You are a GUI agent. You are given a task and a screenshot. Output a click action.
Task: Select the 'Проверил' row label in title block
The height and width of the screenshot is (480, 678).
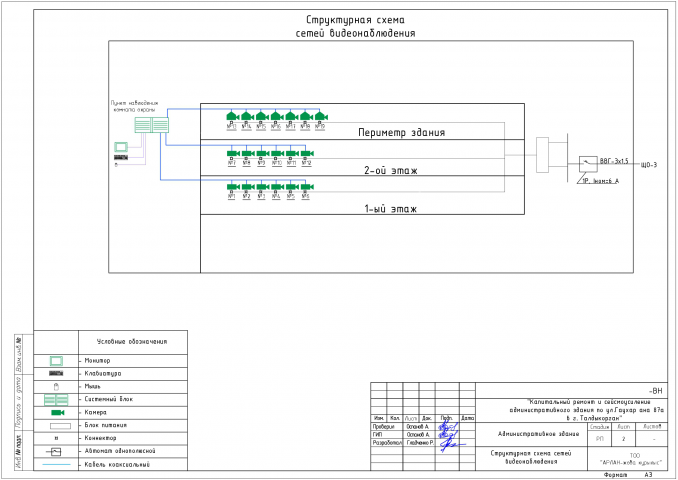(x=383, y=426)
